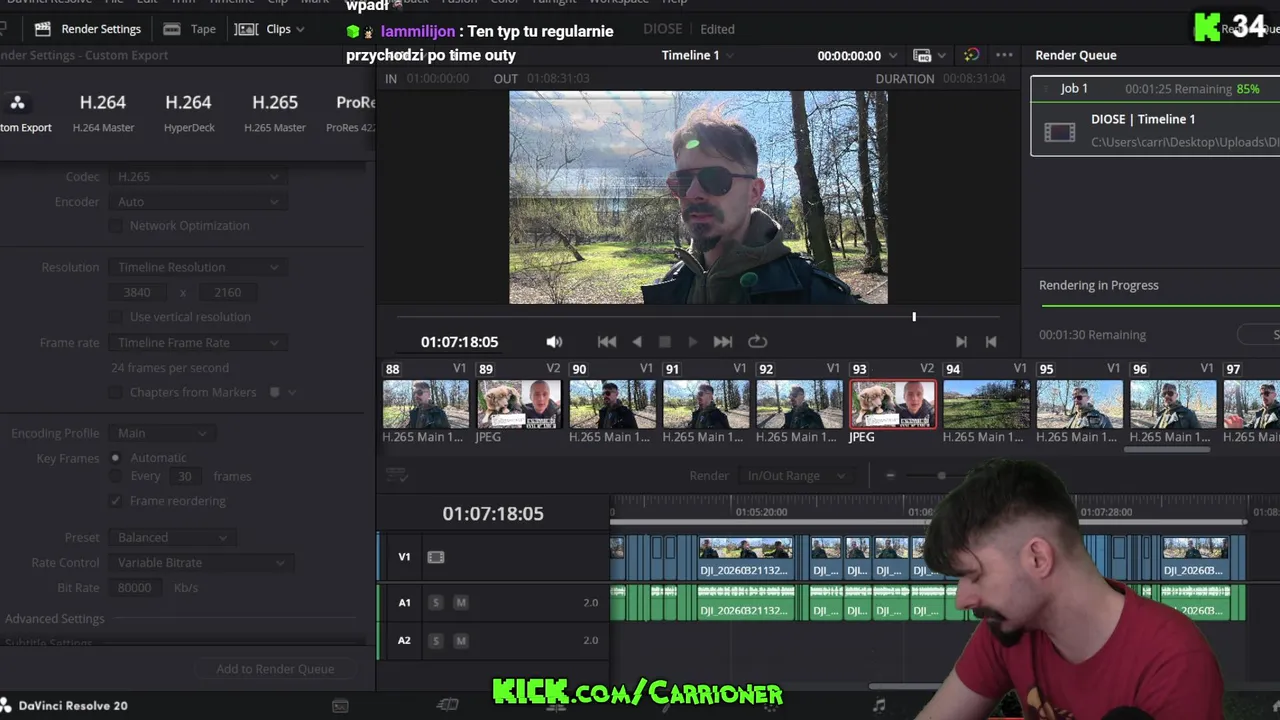Select Job 1 in Render Queue
1280x720 pixels.
pyautogui.click(x=1156, y=117)
